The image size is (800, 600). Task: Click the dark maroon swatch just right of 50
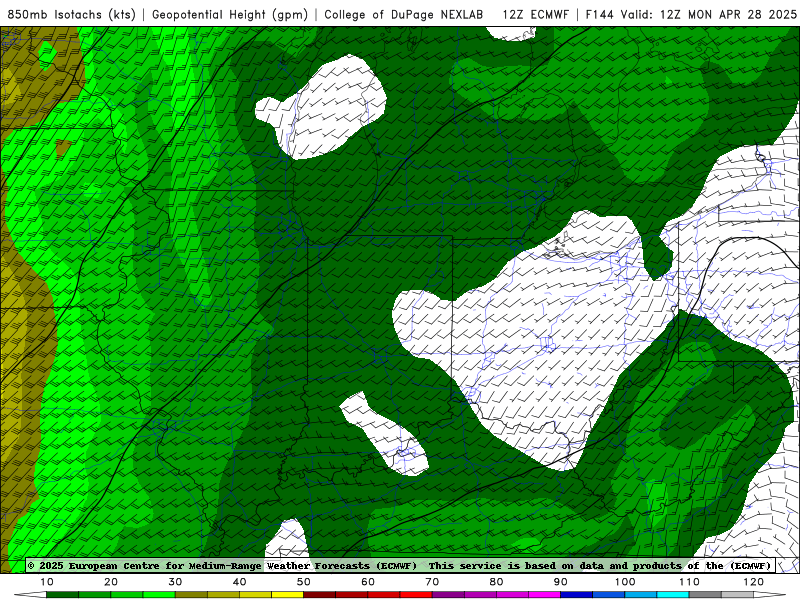(319, 595)
